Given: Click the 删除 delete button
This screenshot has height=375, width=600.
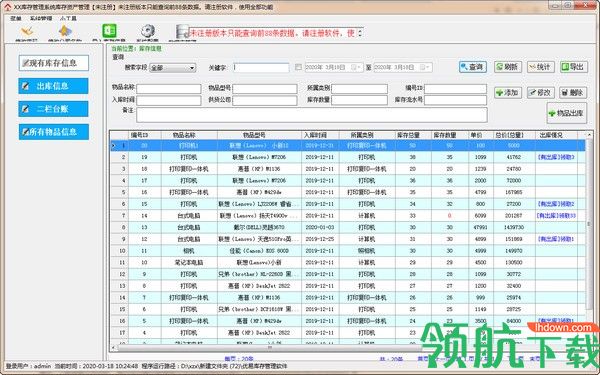Looking at the screenshot, I should tap(573, 93).
